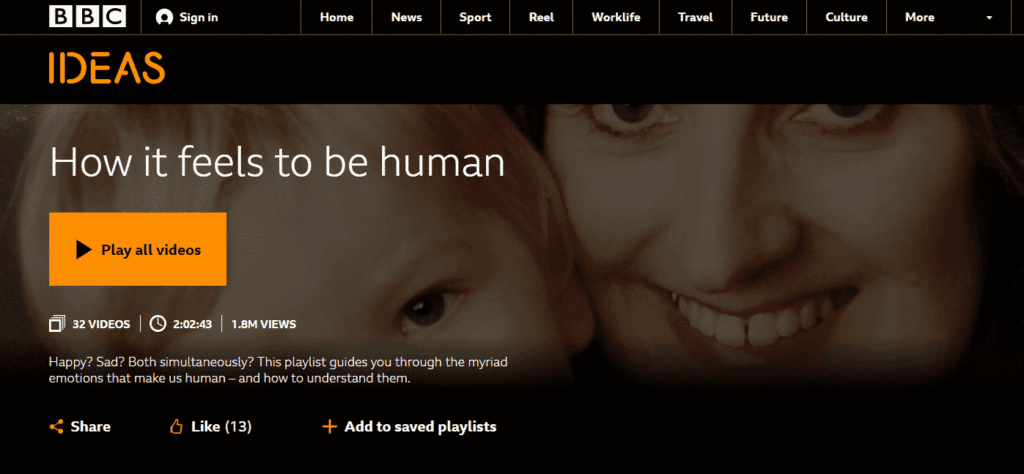Image resolution: width=1024 pixels, height=474 pixels.
Task: Click the clock duration icon
Action: point(157,323)
